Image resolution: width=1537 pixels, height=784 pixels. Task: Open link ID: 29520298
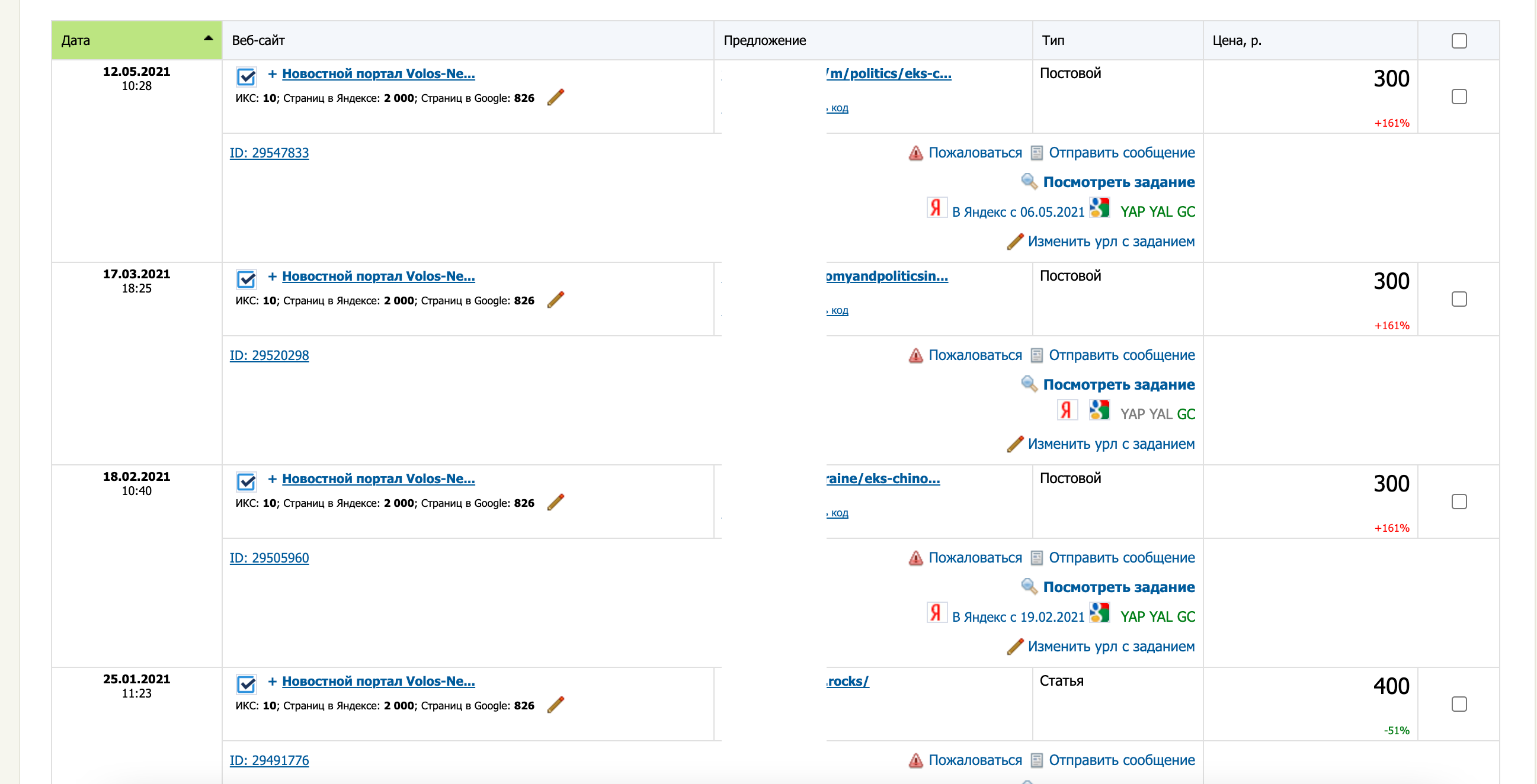pyautogui.click(x=269, y=355)
